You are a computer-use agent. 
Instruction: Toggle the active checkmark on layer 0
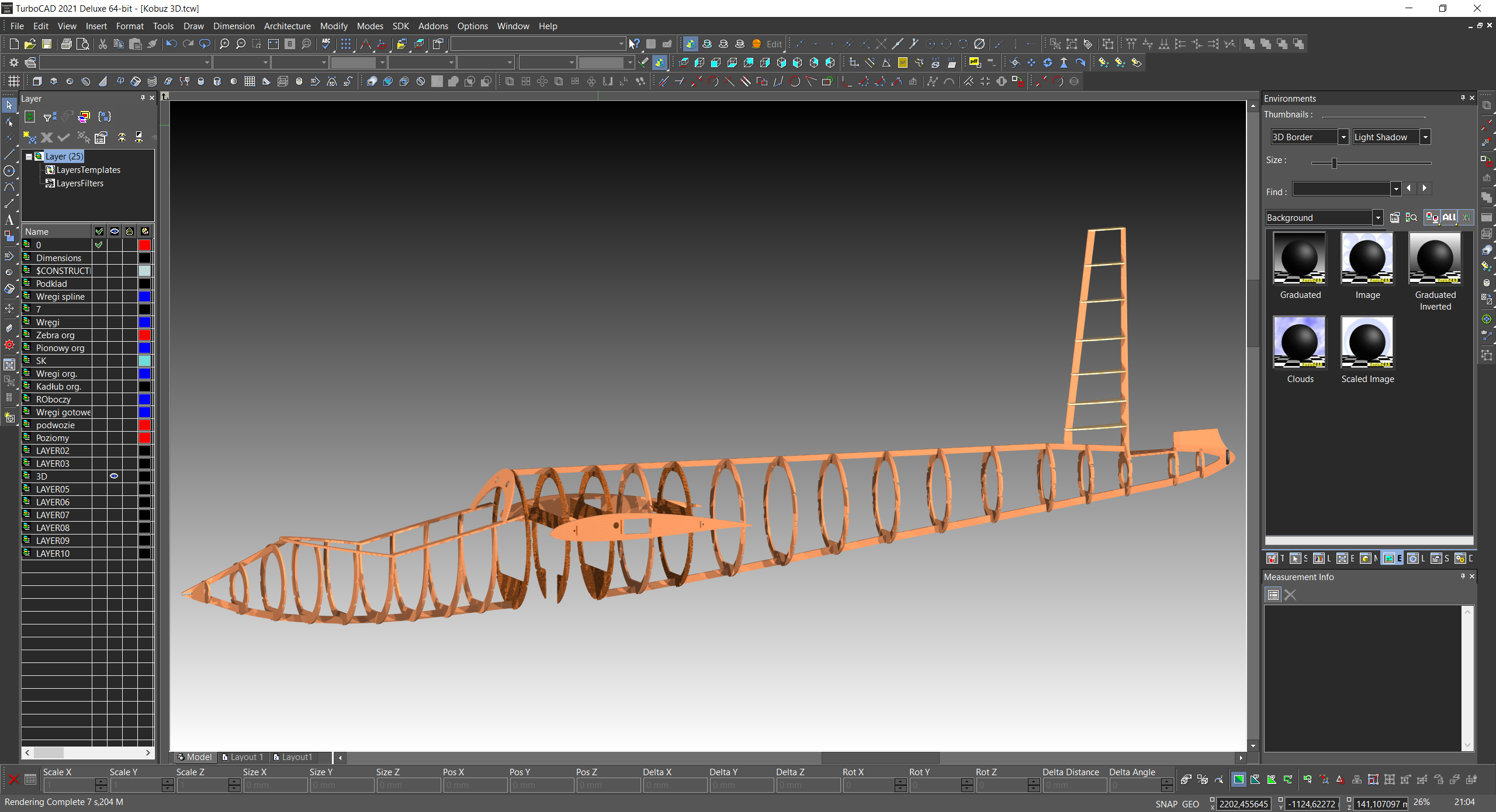pyautogui.click(x=99, y=245)
